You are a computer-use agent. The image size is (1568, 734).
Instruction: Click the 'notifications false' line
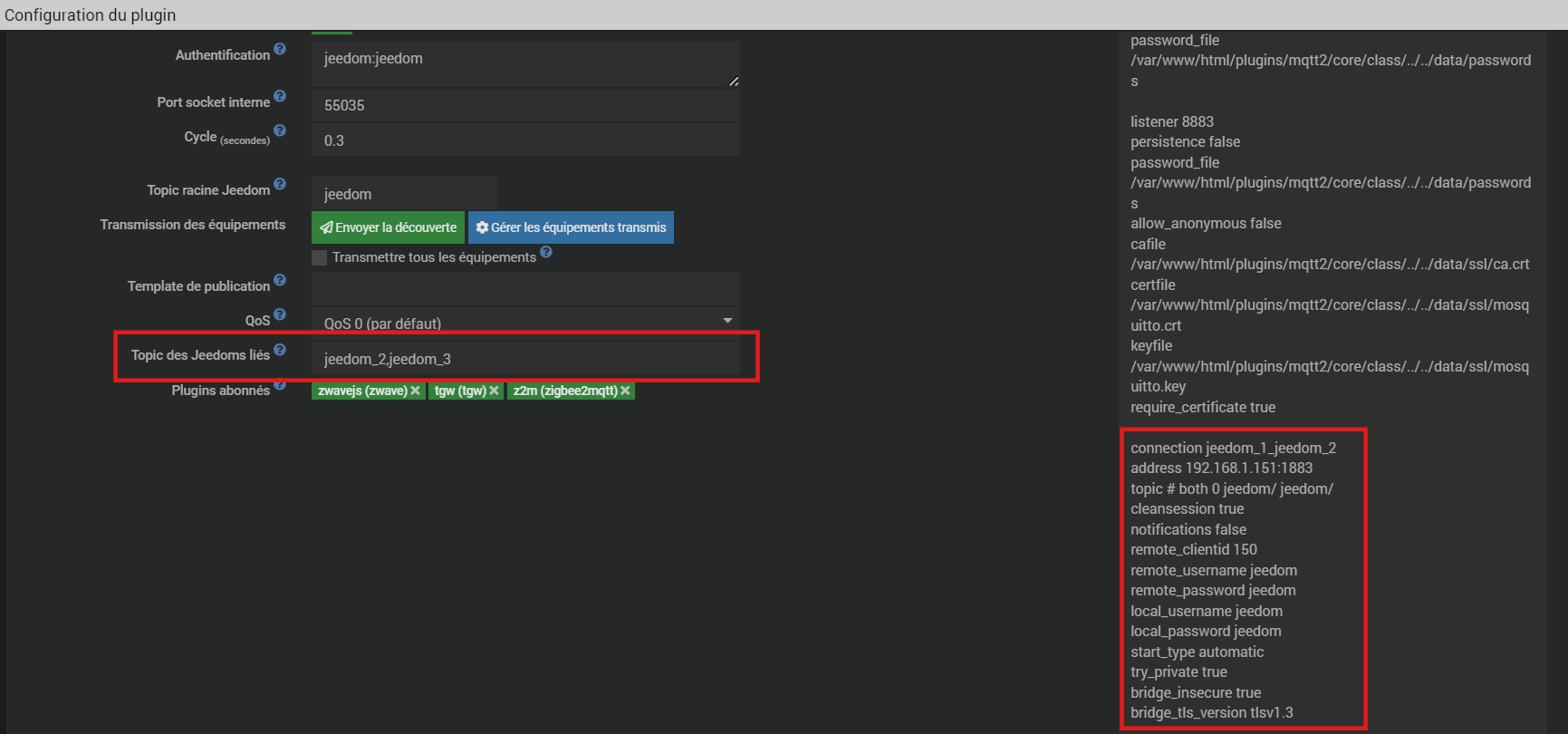[1188, 529]
